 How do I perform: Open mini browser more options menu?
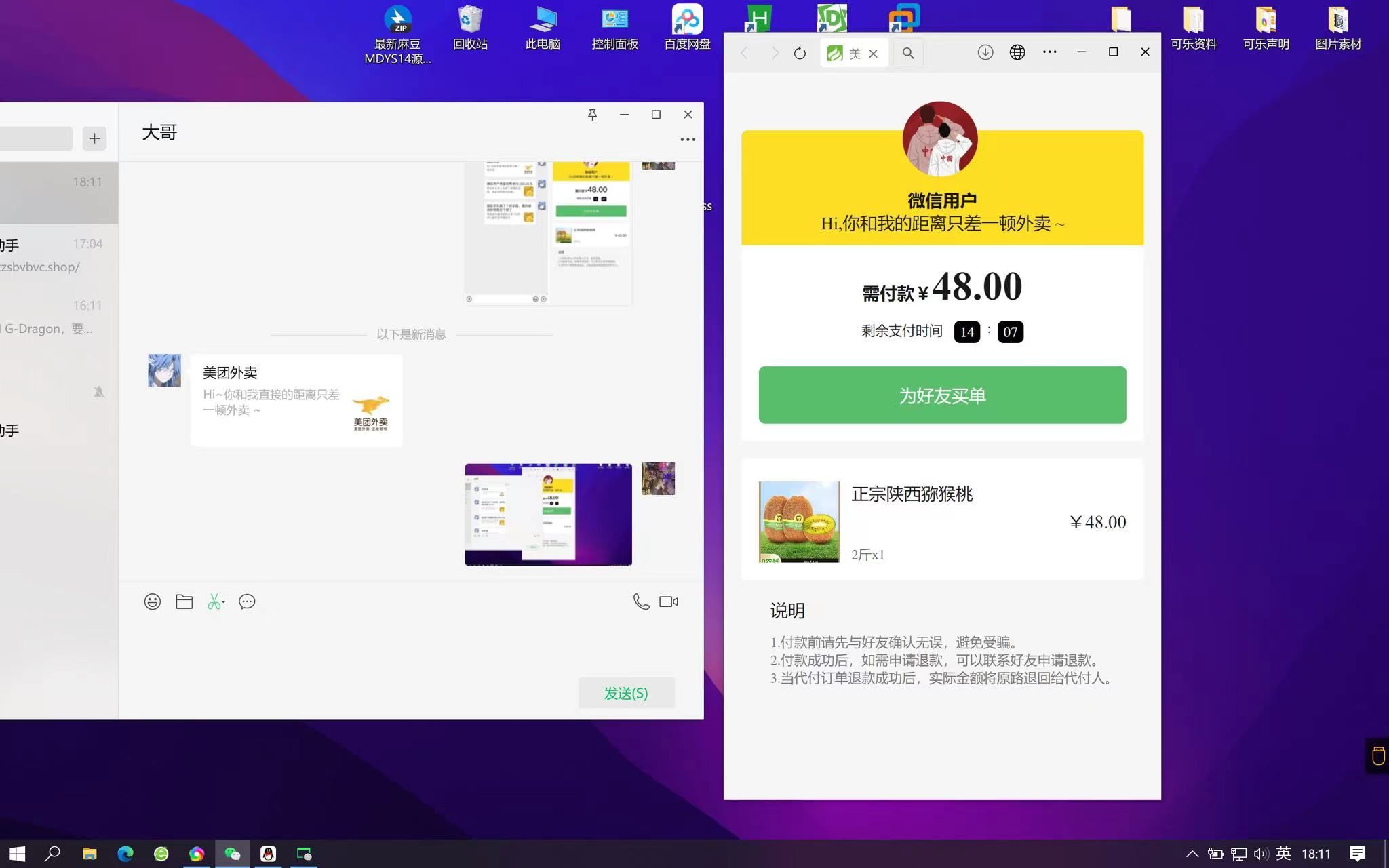coord(1049,52)
